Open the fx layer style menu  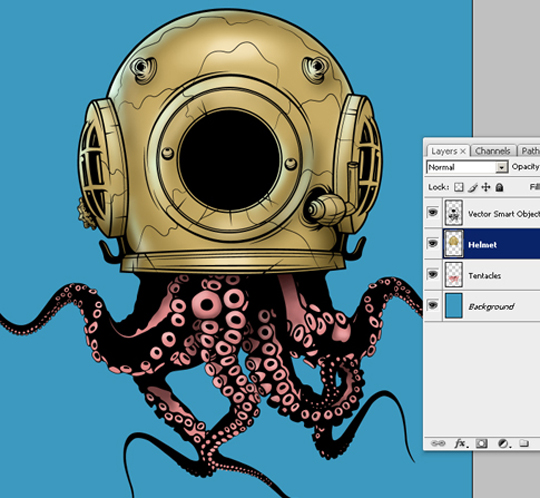pyautogui.click(x=461, y=443)
